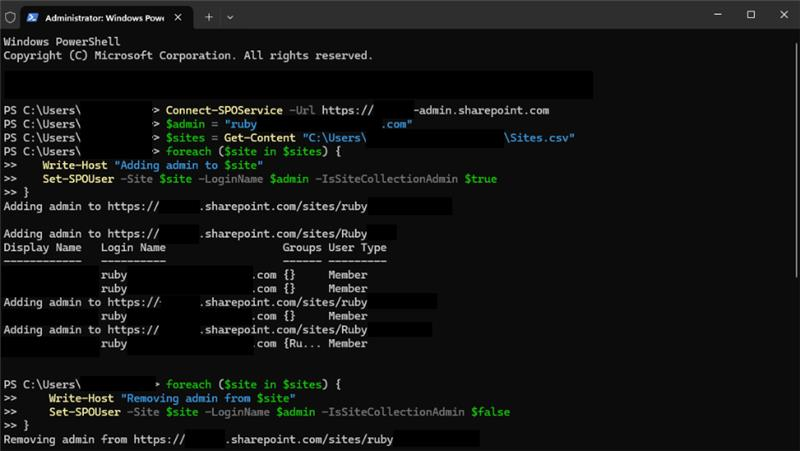Open a new tab with the plus button
This screenshot has height=451, width=800.
pyautogui.click(x=209, y=17)
